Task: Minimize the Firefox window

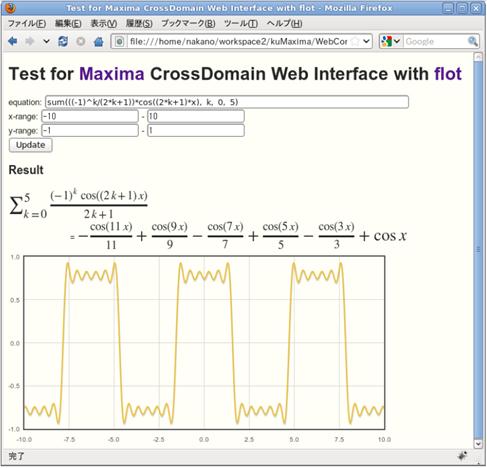Action: click(x=448, y=8)
